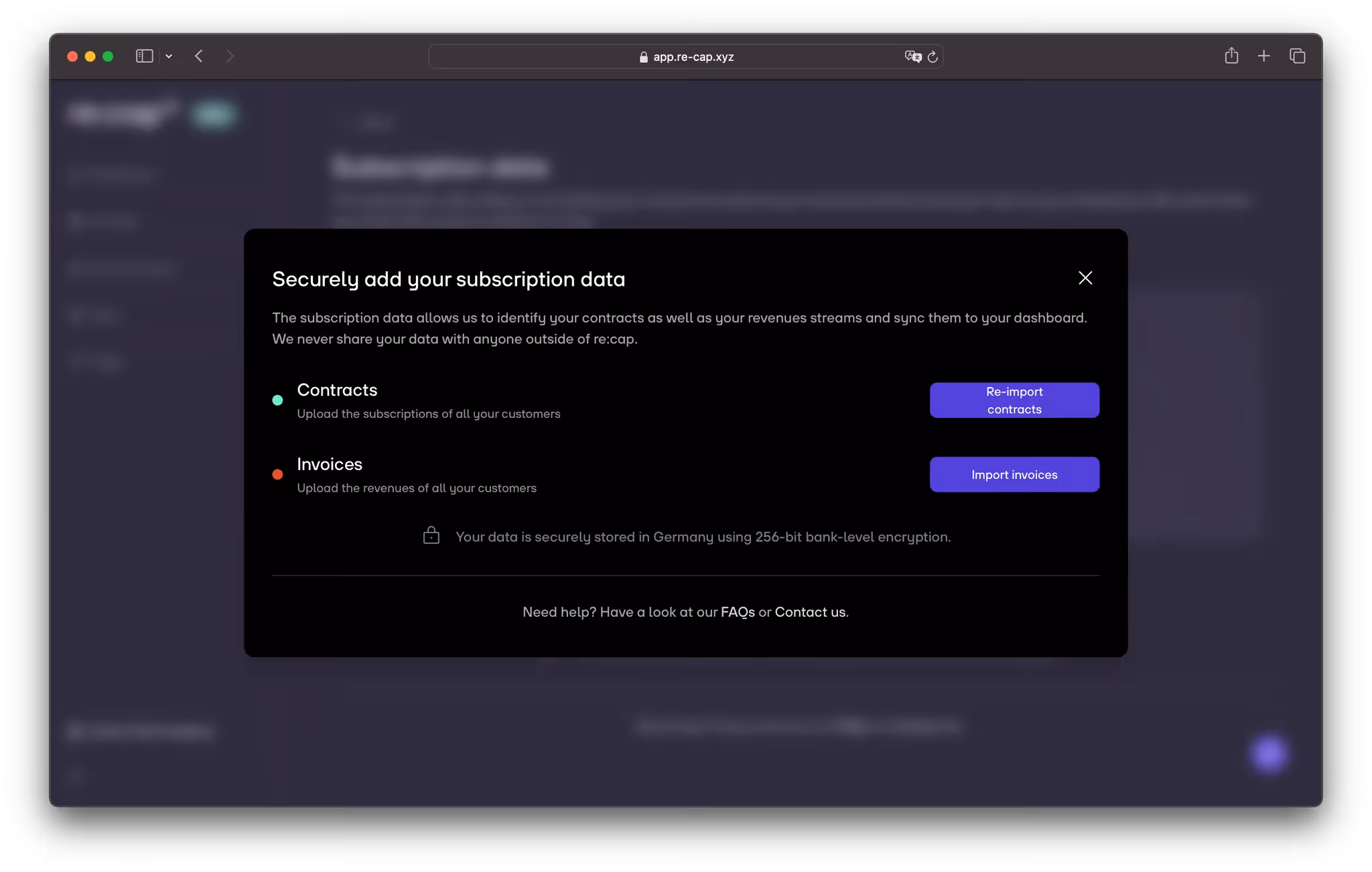Close the subscription data dialog
Viewport: 1372px width, 872px height.
1085,277
